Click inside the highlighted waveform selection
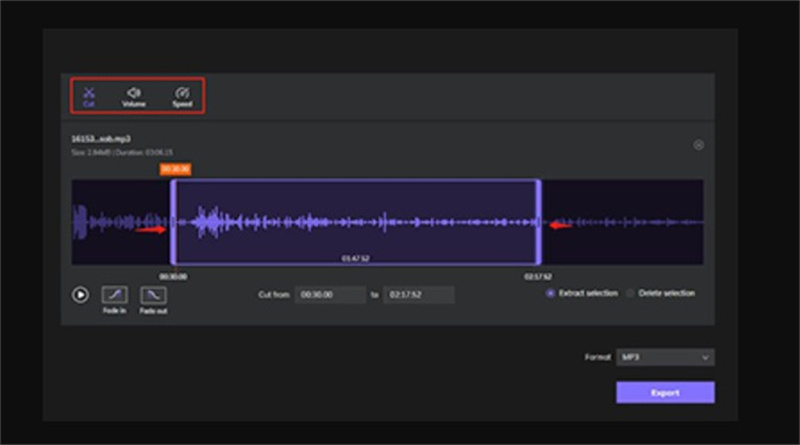 click(355, 222)
